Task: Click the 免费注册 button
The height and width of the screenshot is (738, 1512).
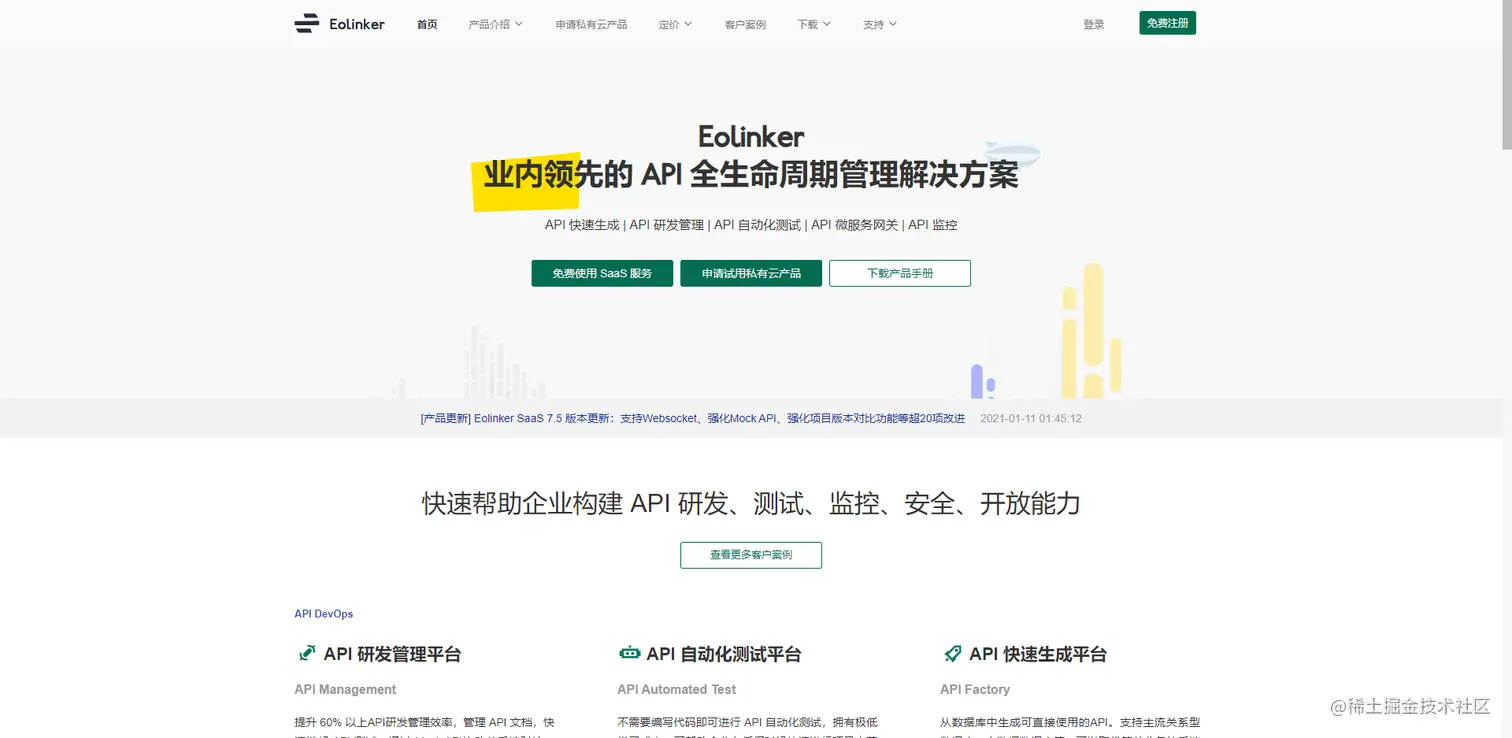Action: (1167, 23)
